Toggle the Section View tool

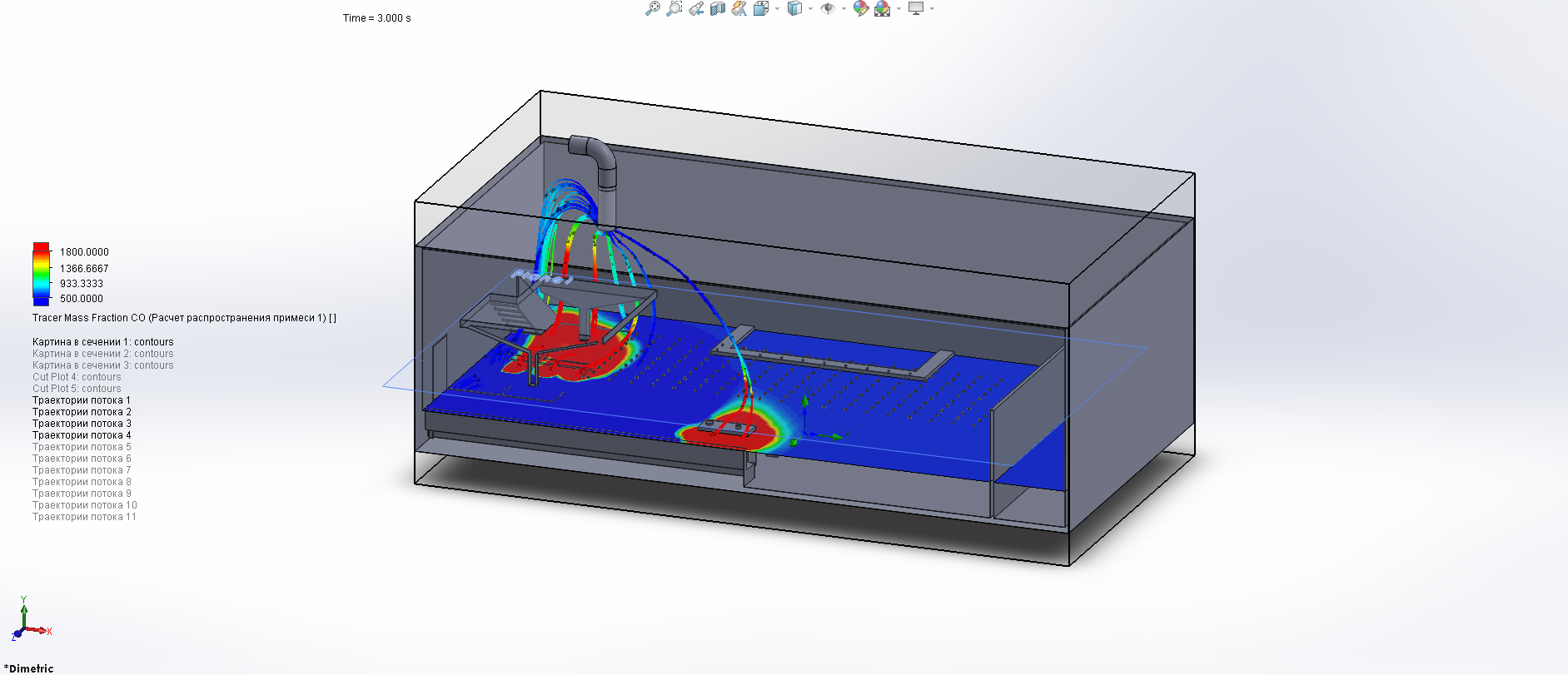(x=718, y=8)
